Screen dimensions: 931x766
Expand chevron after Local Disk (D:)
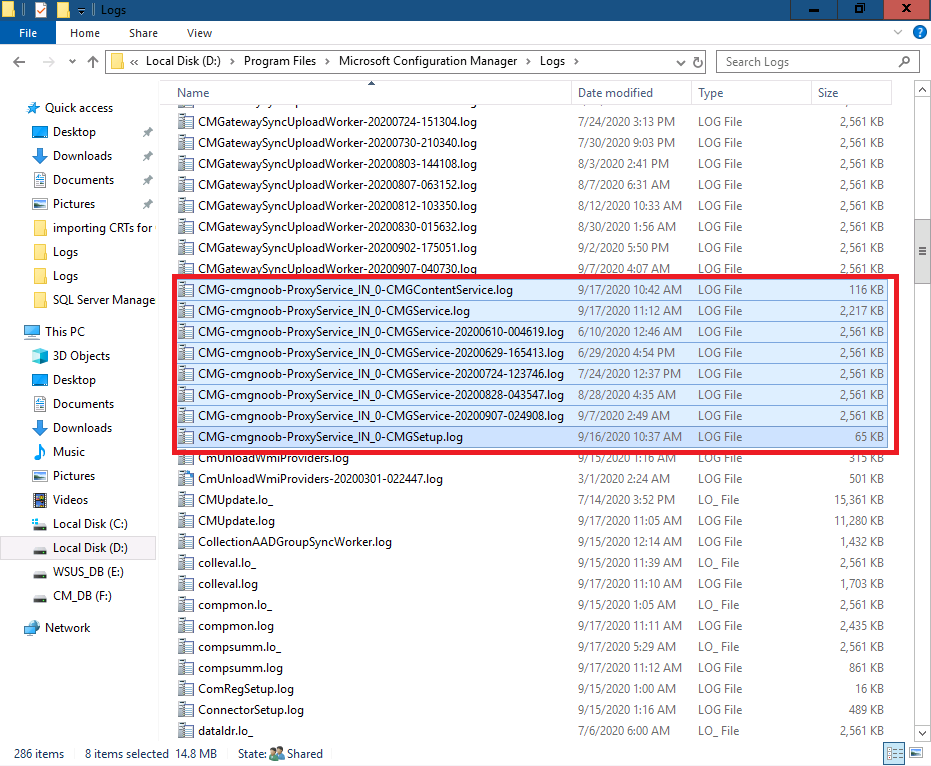[x=232, y=61]
